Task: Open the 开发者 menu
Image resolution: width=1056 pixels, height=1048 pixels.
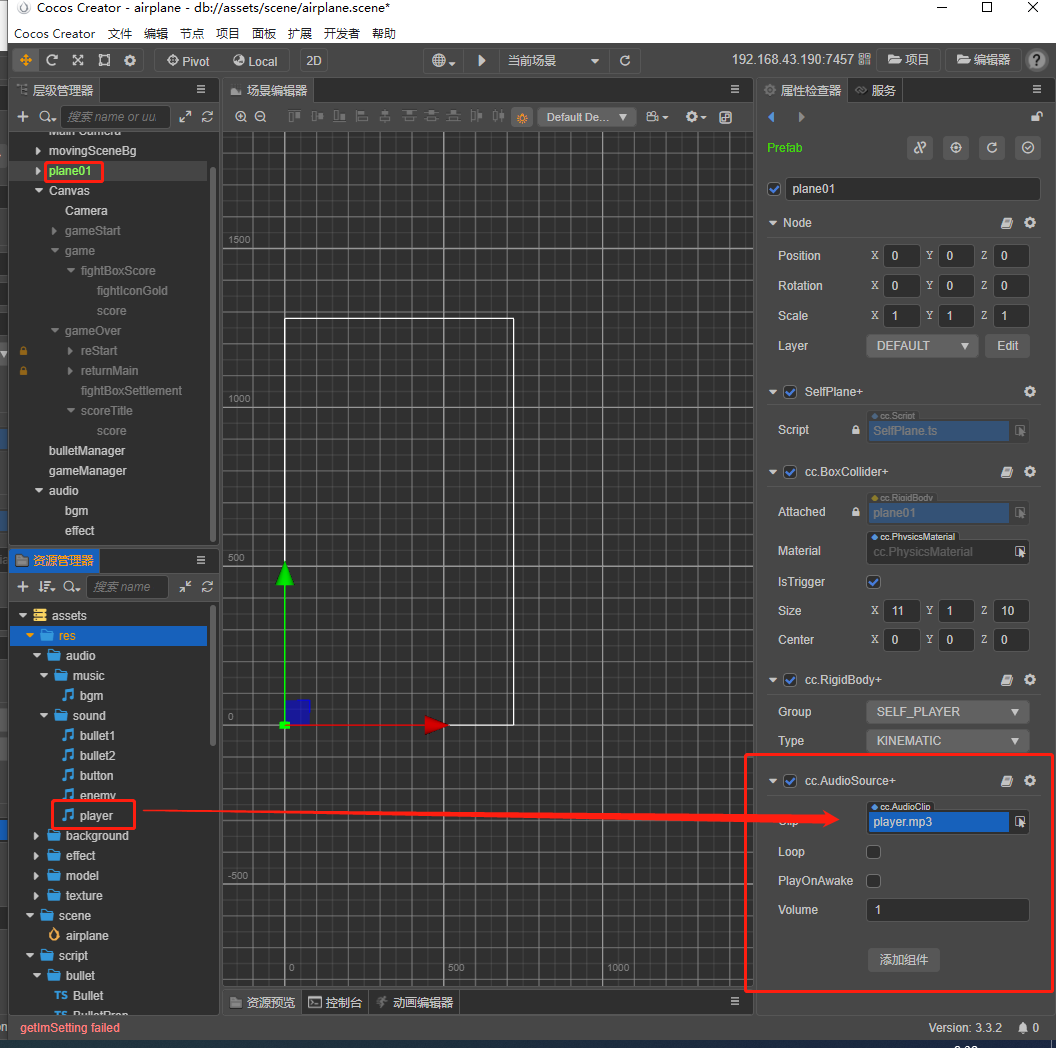Action: click(341, 34)
